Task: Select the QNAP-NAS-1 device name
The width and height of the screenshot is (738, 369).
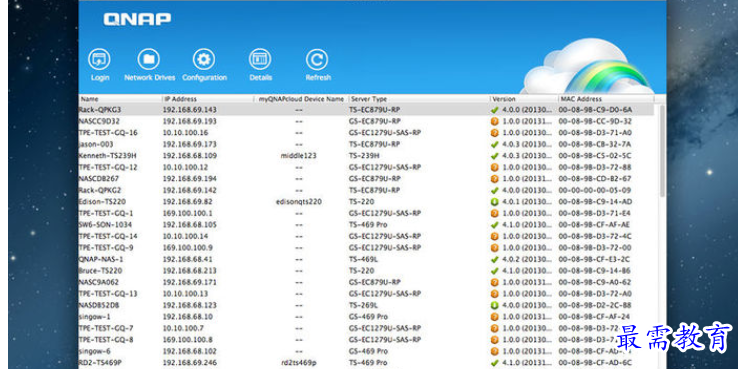Action: pyautogui.click(x=100, y=259)
